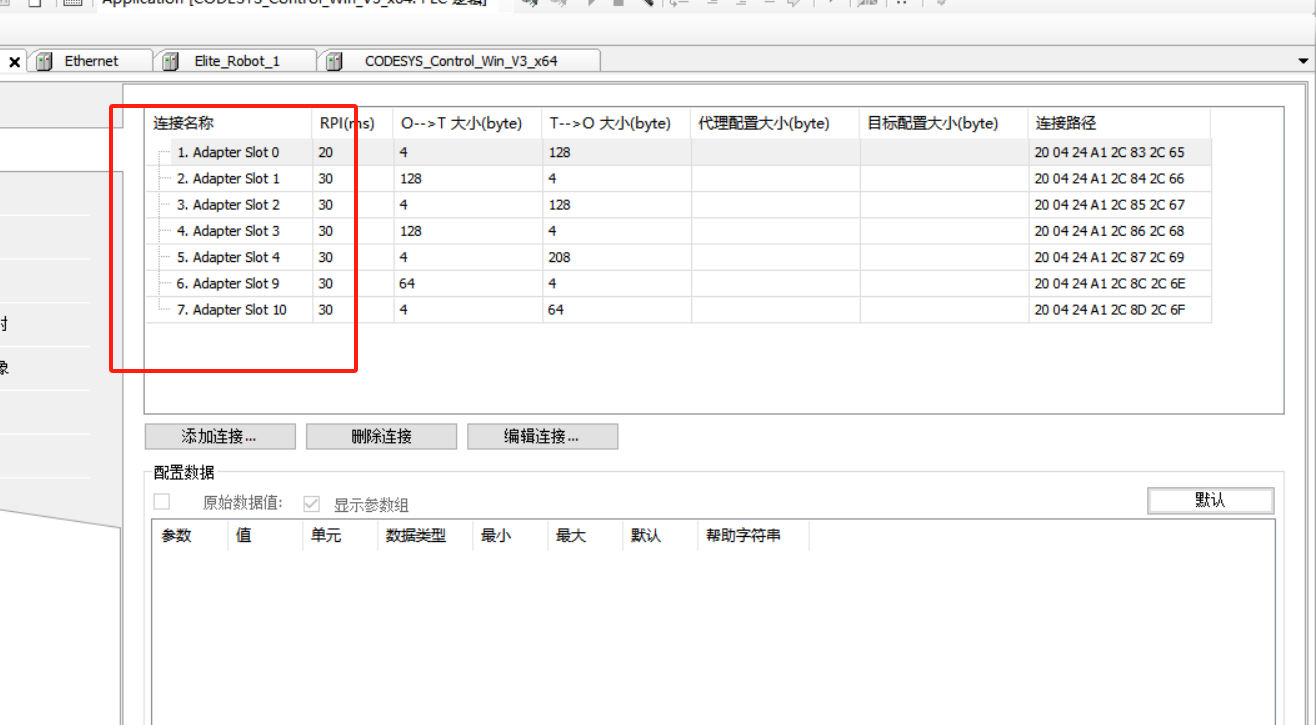
Task: Close the current editor tab with X
Action: 15,62
